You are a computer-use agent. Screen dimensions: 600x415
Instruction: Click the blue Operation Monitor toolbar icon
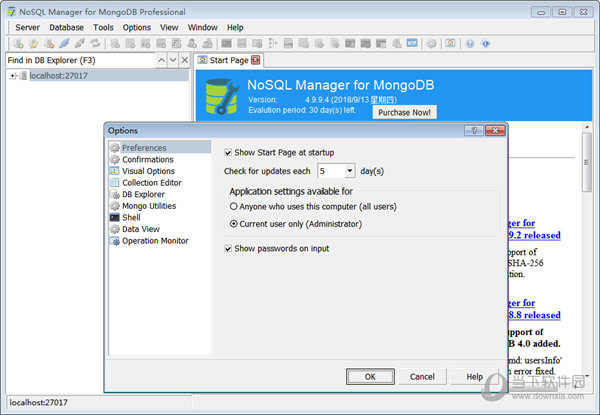pos(412,43)
